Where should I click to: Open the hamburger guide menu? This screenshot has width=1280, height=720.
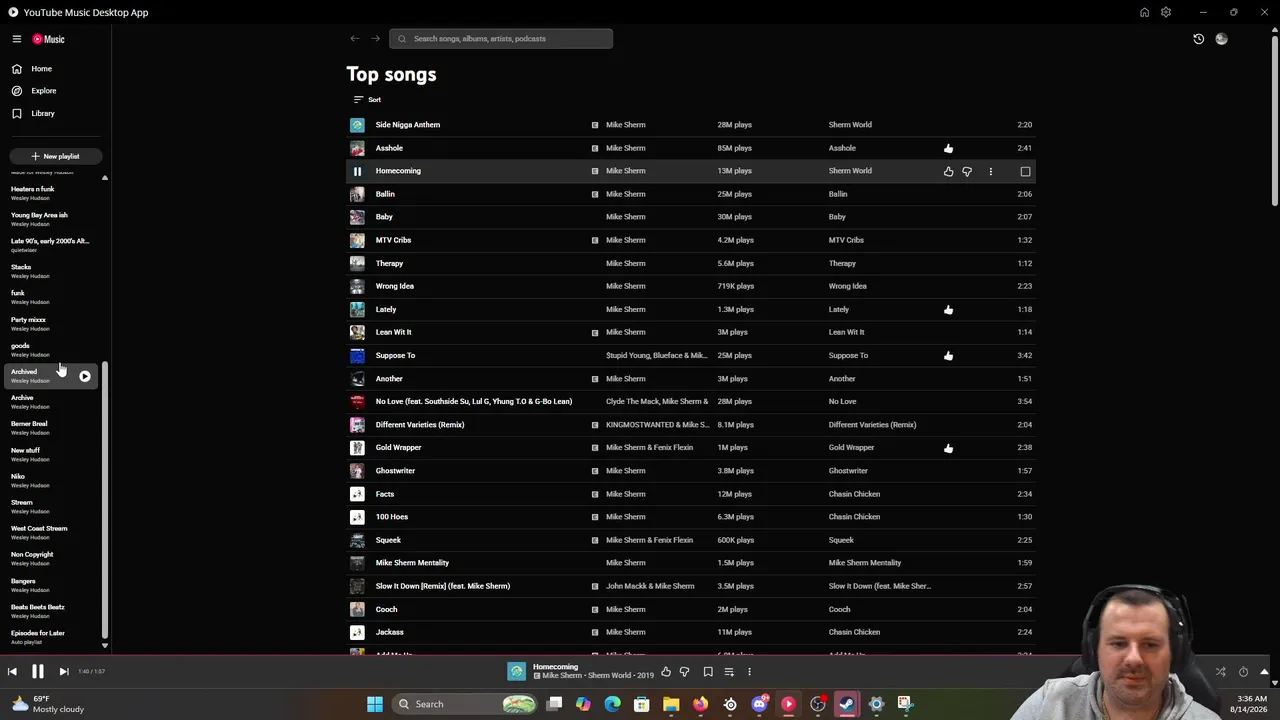coord(16,39)
